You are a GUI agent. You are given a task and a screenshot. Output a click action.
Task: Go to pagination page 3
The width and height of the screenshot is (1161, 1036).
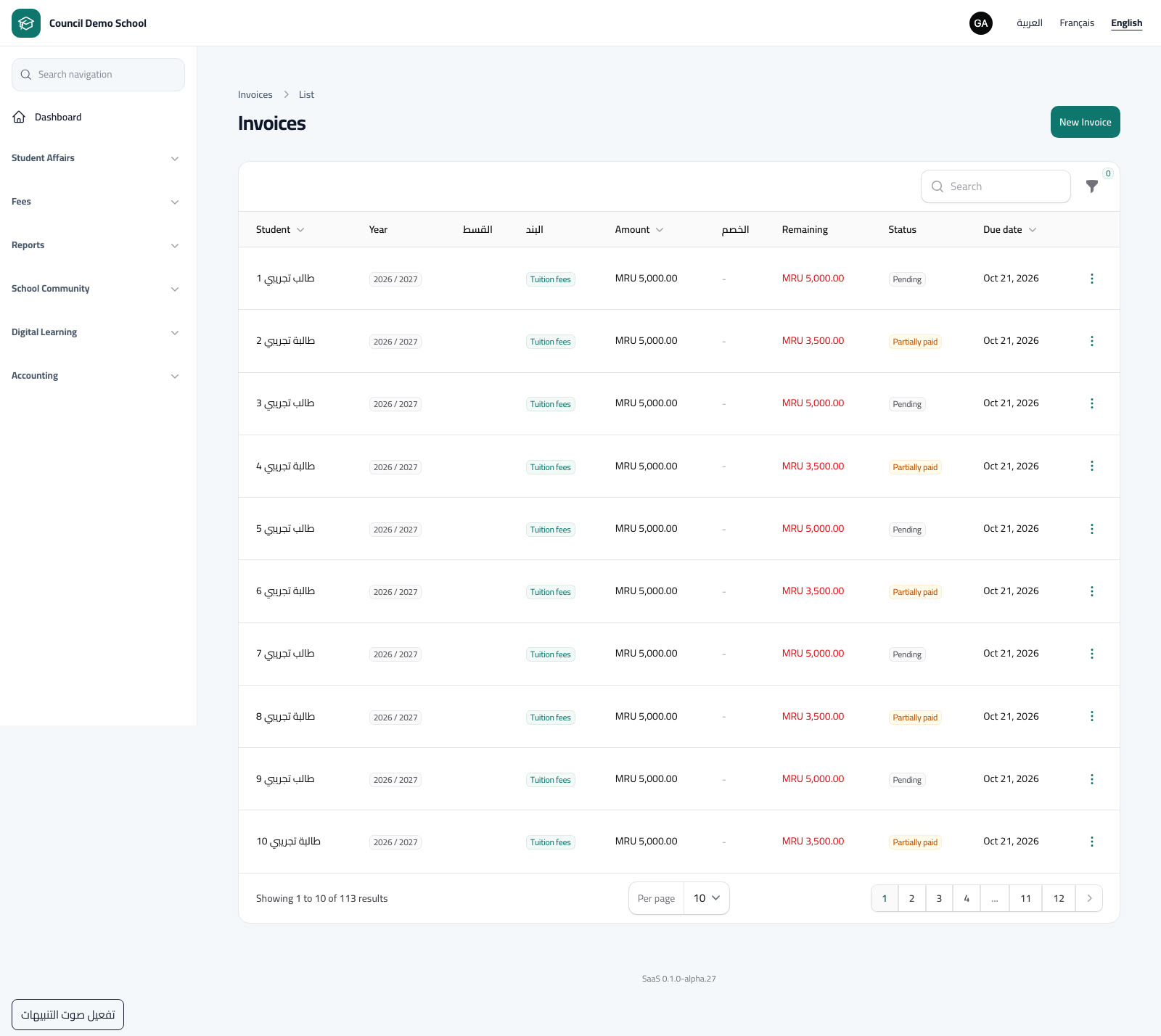[x=939, y=898]
